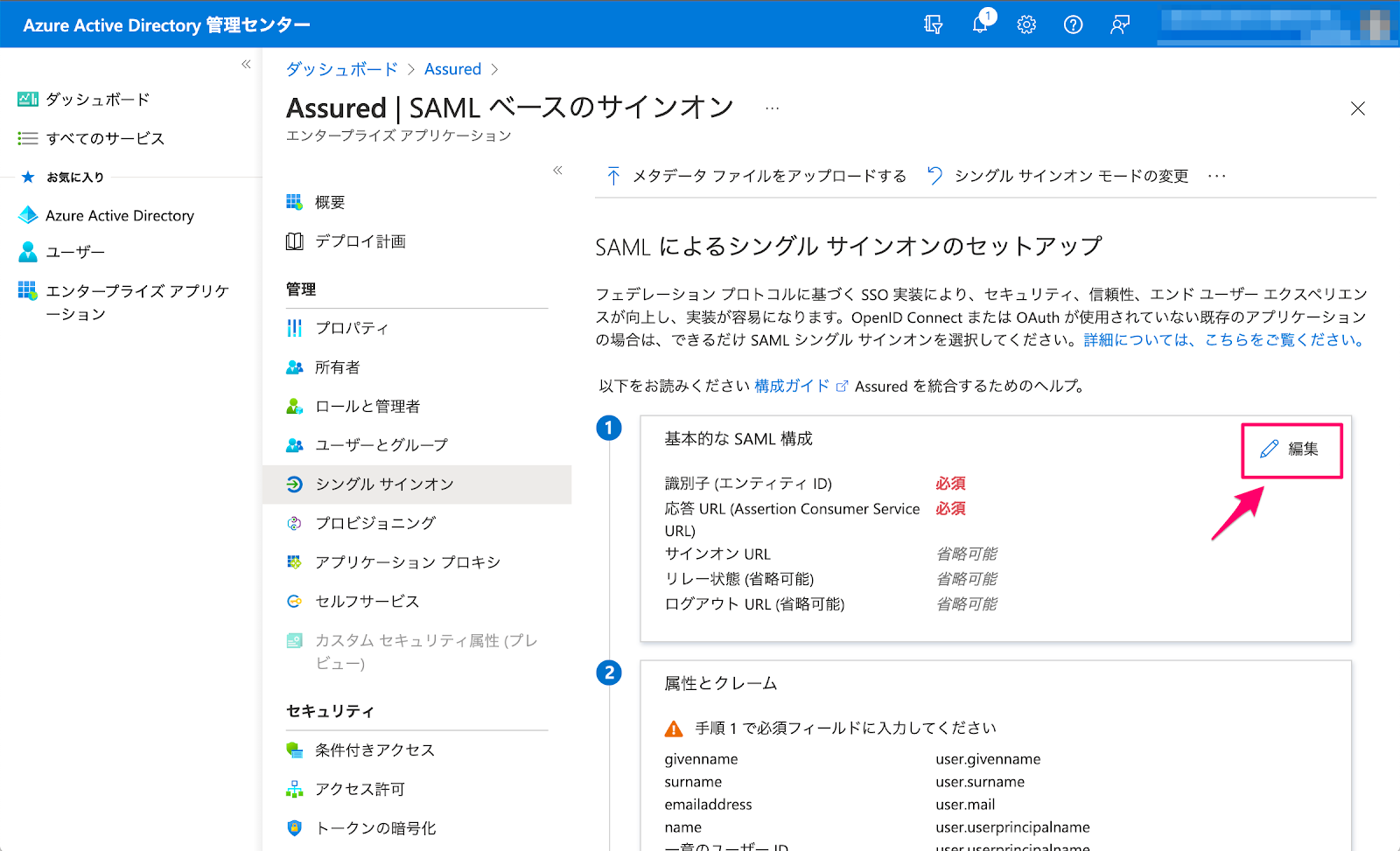Open the notifications bell icon

pos(981,24)
